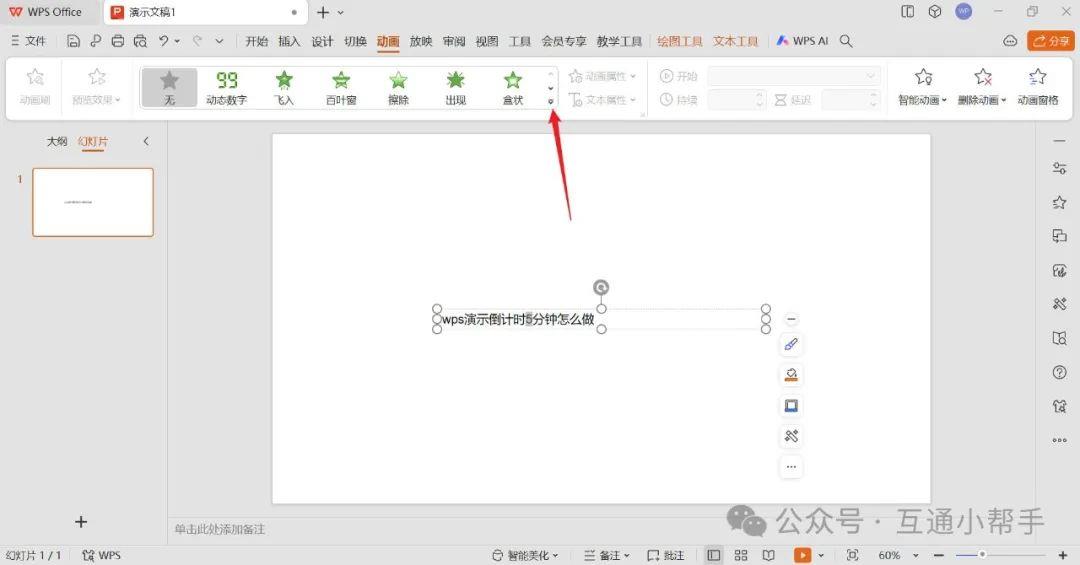The width and height of the screenshot is (1080, 565).
Task: Click the search magnifier icon
Action: 846,41
